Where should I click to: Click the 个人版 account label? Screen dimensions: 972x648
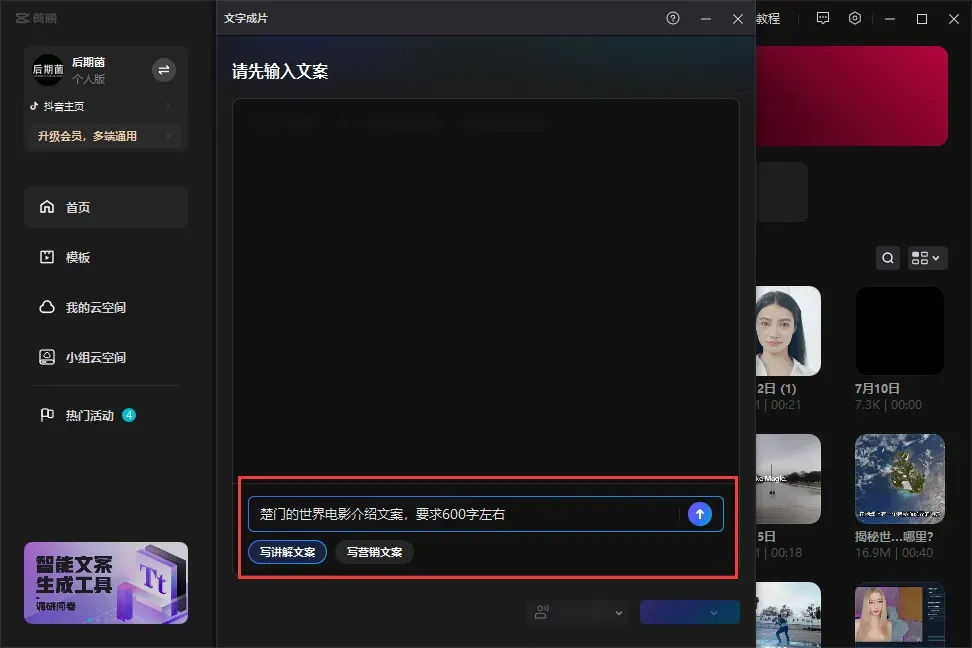(89, 79)
